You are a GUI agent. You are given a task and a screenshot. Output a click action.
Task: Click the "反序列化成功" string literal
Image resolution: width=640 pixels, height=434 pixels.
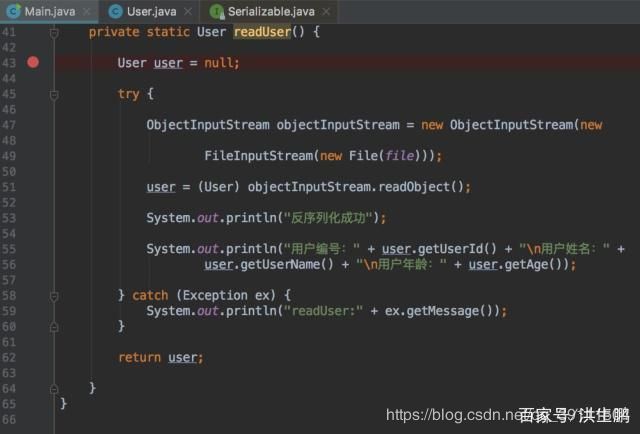329,218
